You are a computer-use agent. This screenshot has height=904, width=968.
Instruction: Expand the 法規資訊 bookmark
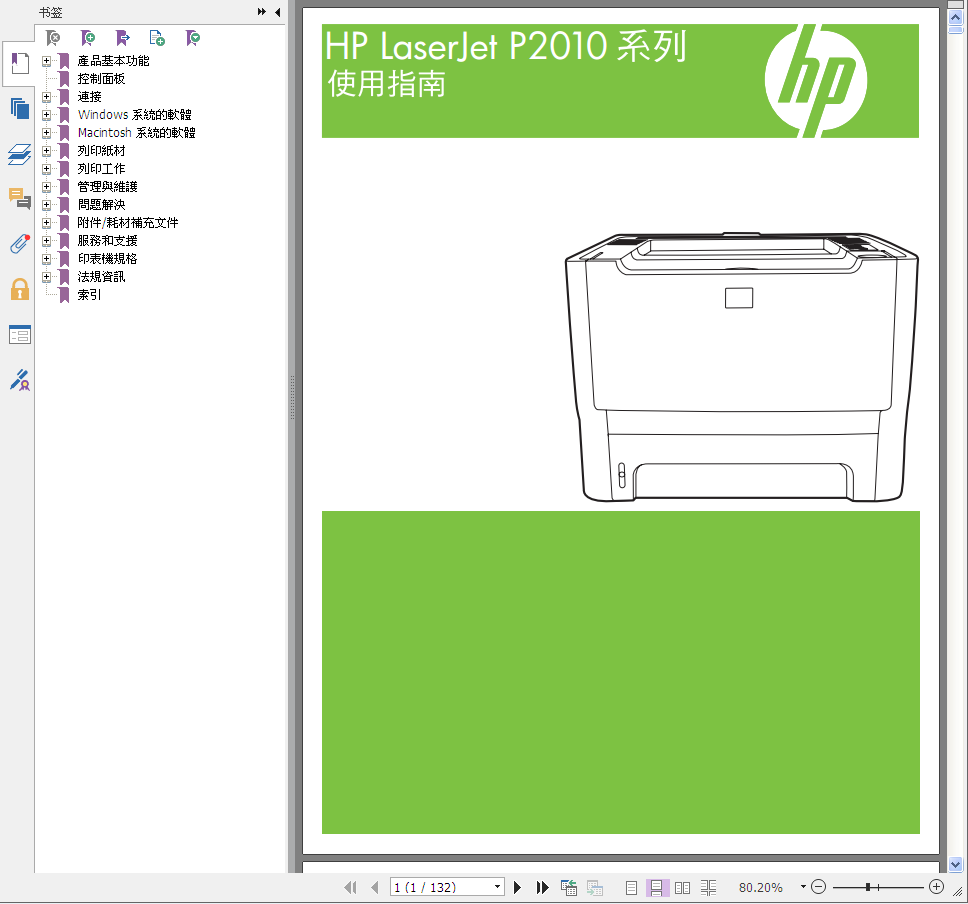pyautogui.click(x=46, y=277)
